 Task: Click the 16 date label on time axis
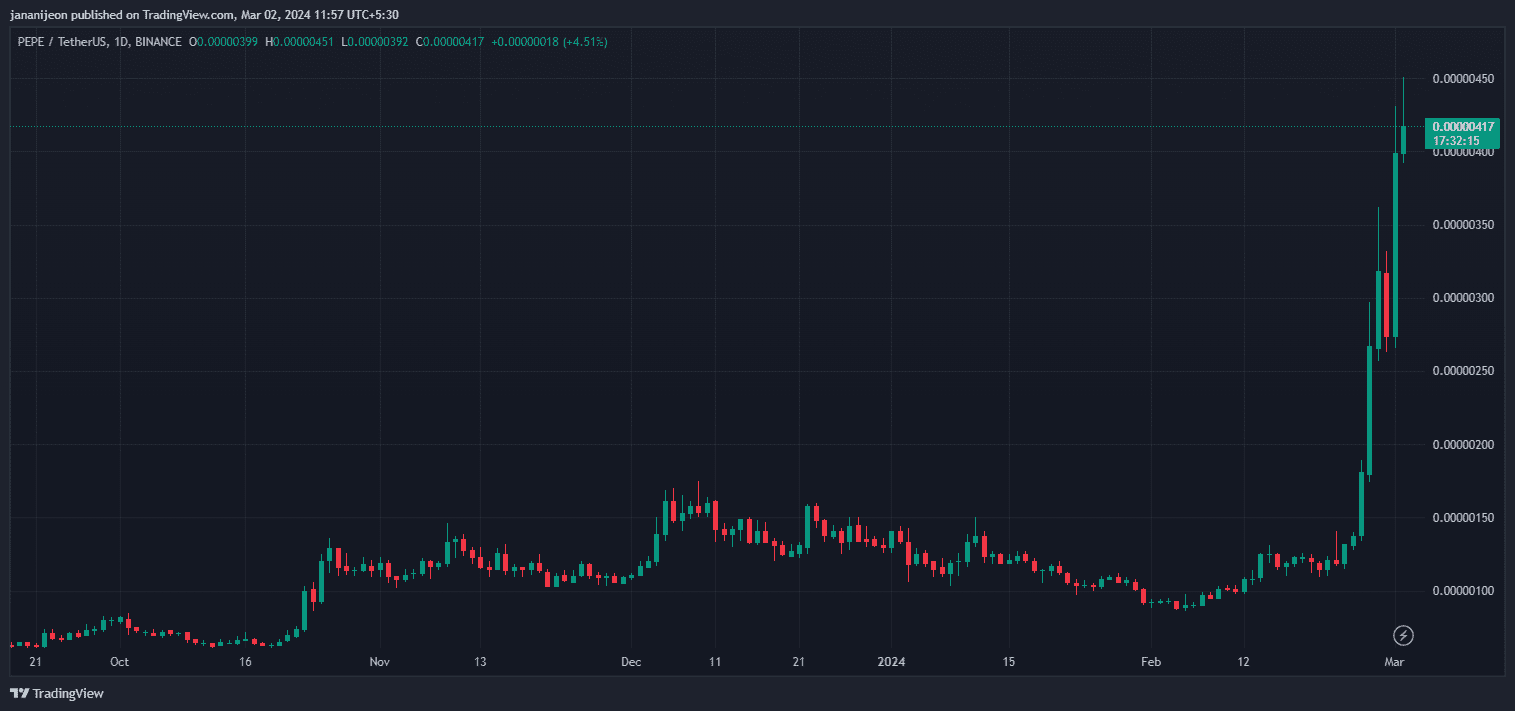click(x=245, y=662)
